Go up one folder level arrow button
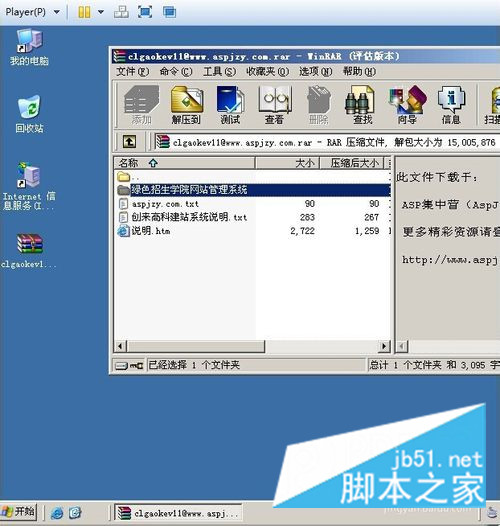 (130, 142)
